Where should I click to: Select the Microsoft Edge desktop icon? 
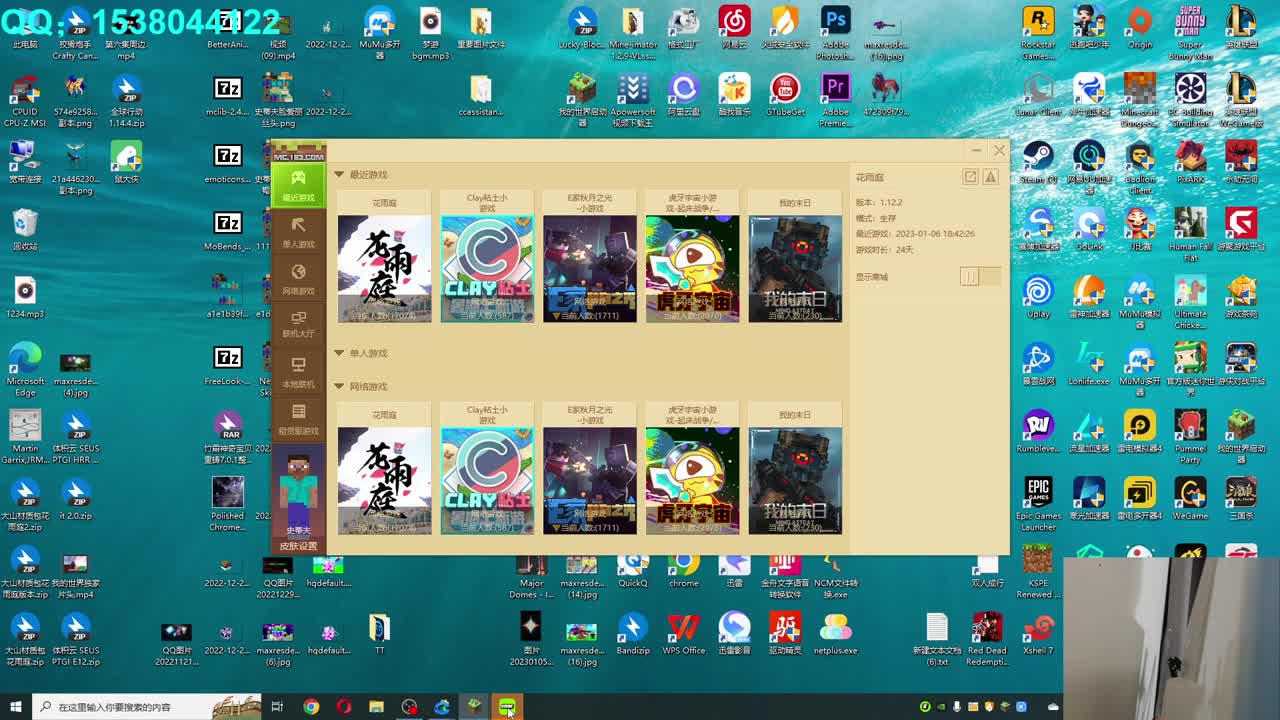(25, 370)
